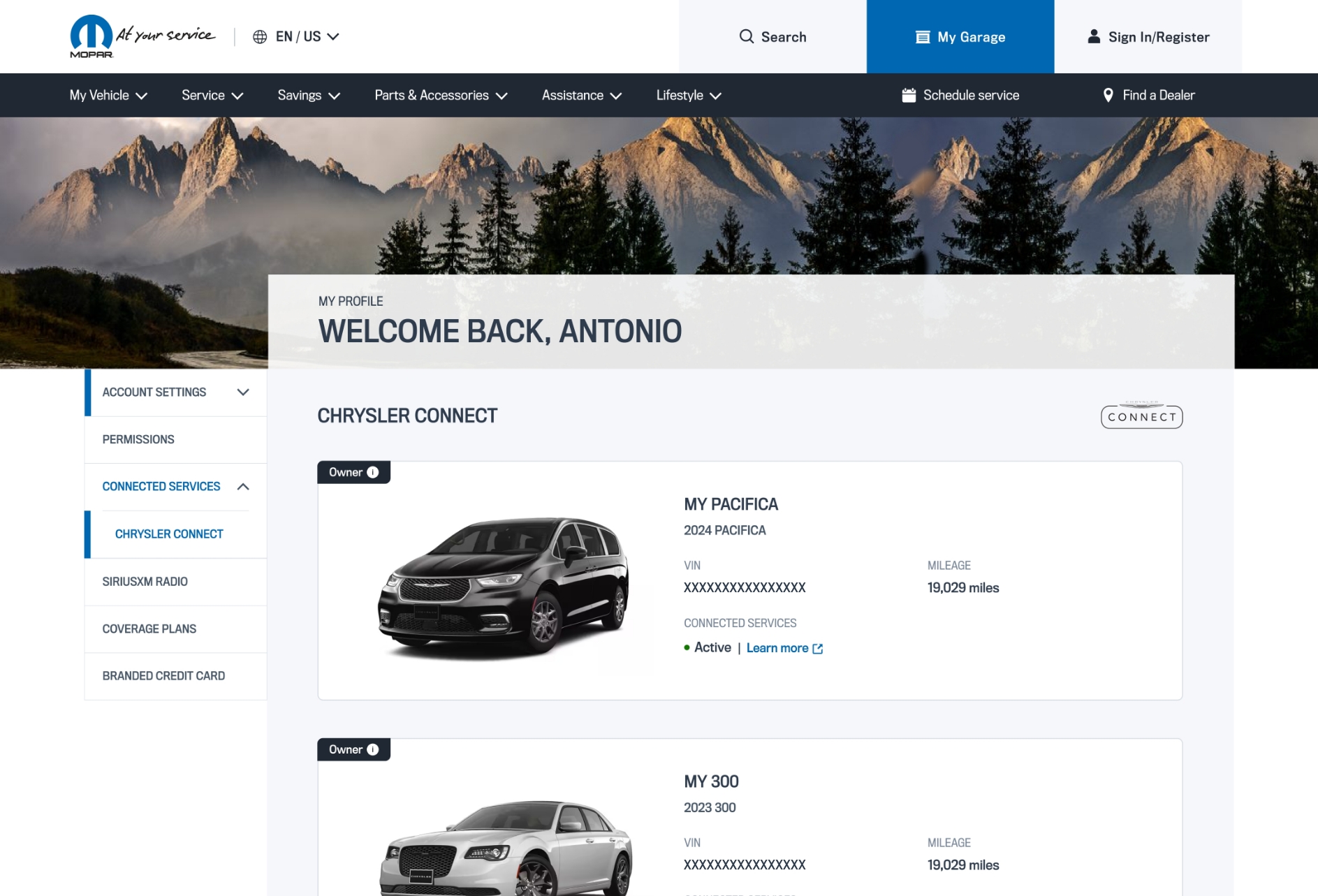Open SiriusXM Radio settings

(x=145, y=581)
